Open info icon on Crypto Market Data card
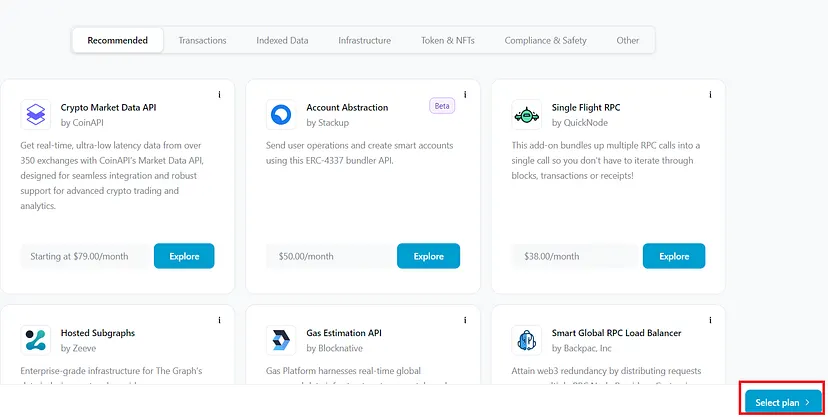The image size is (828, 417). [x=219, y=95]
